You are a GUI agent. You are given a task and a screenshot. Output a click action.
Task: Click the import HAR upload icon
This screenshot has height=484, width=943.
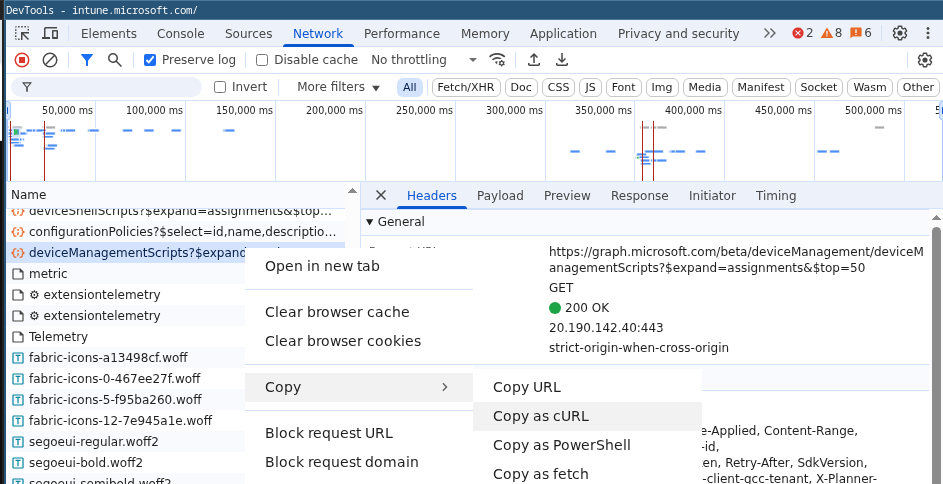click(x=534, y=60)
